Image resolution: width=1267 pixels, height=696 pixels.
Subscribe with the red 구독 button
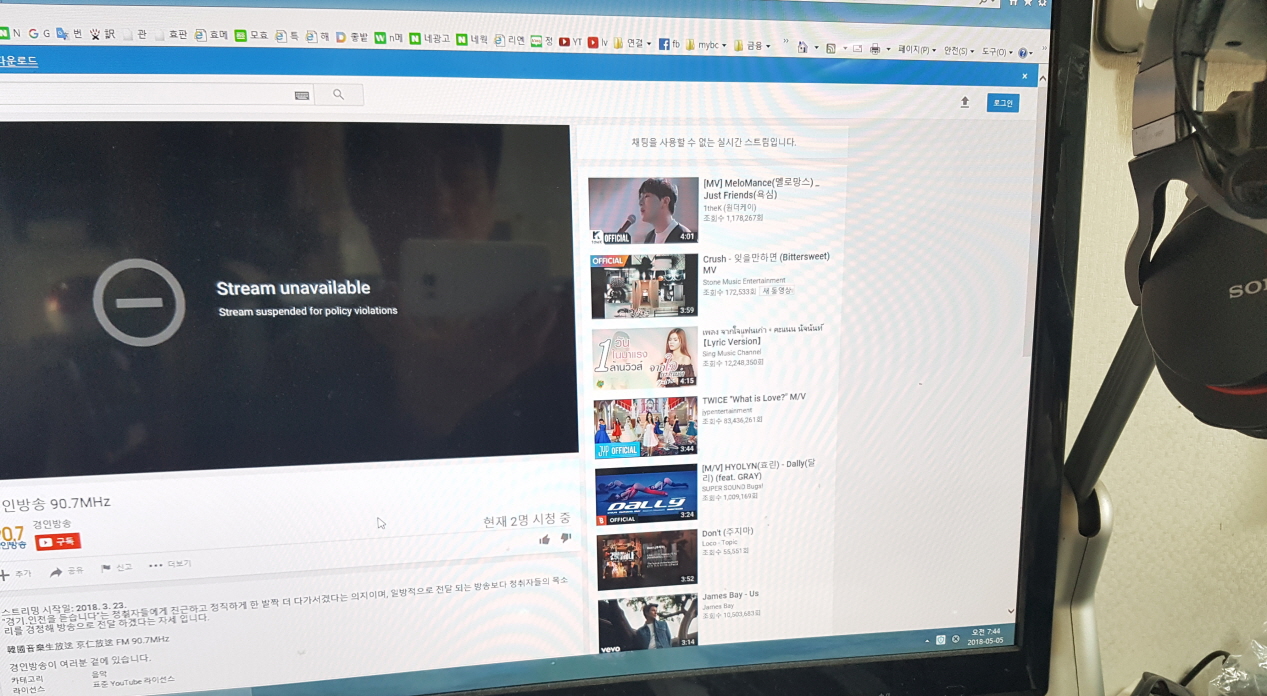58,542
